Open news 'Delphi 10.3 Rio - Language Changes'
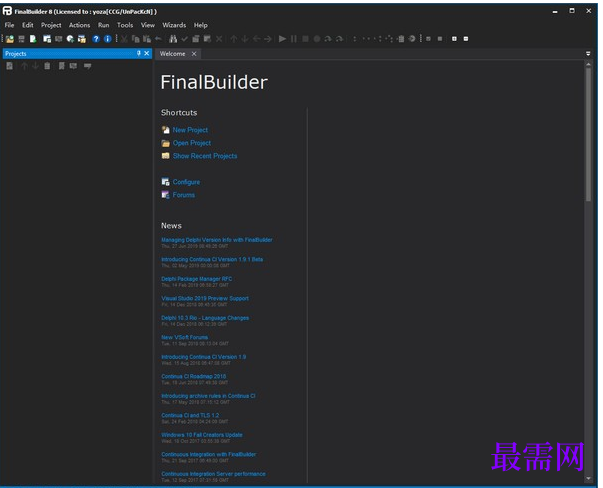 pos(205,318)
